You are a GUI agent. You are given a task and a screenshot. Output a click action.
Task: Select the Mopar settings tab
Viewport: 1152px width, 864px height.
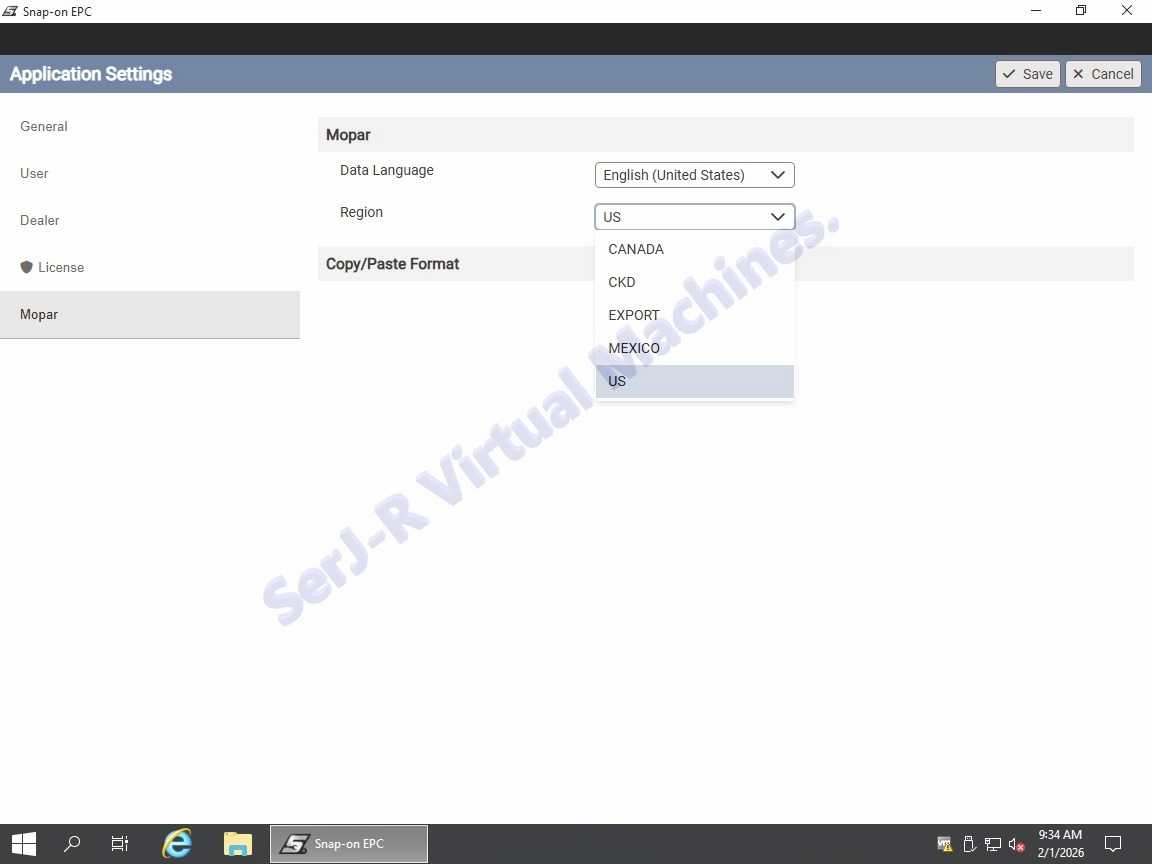pyautogui.click(x=39, y=314)
